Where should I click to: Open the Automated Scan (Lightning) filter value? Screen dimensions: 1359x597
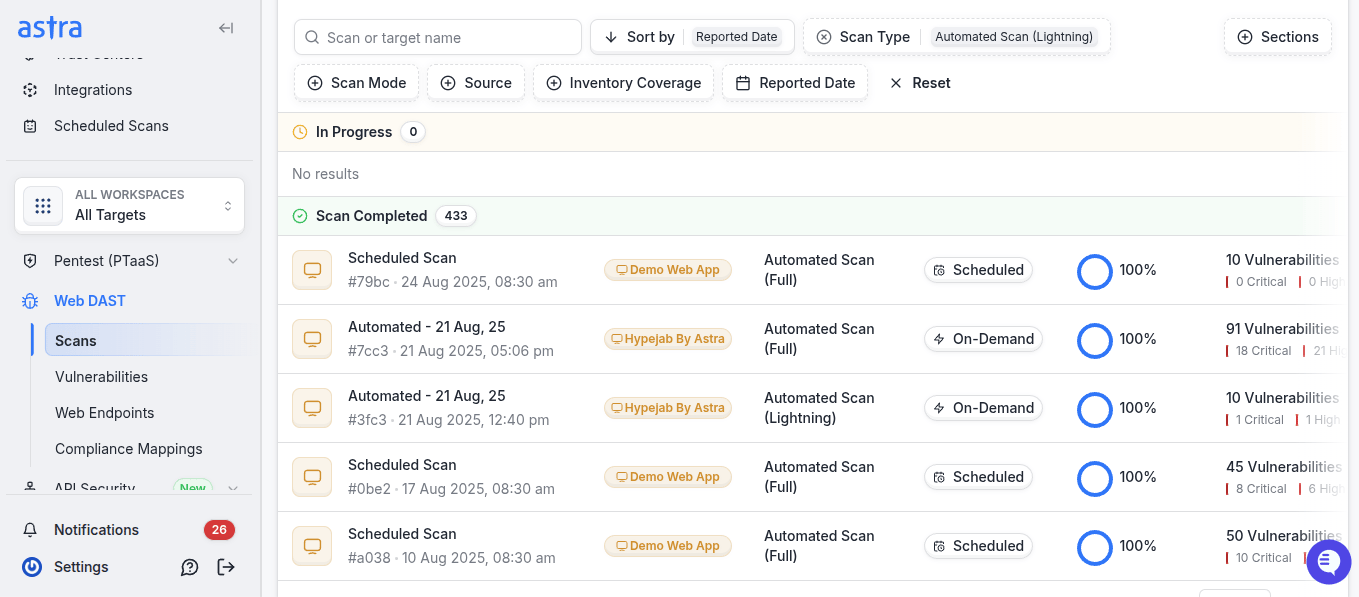1014,37
